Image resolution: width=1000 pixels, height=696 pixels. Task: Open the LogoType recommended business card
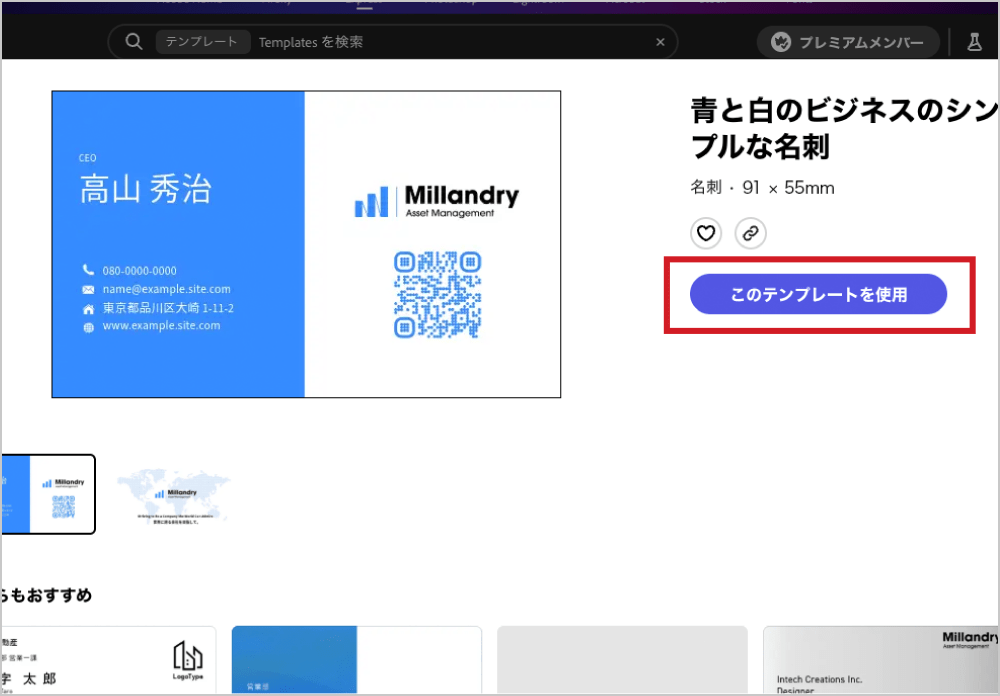coord(110,659)
